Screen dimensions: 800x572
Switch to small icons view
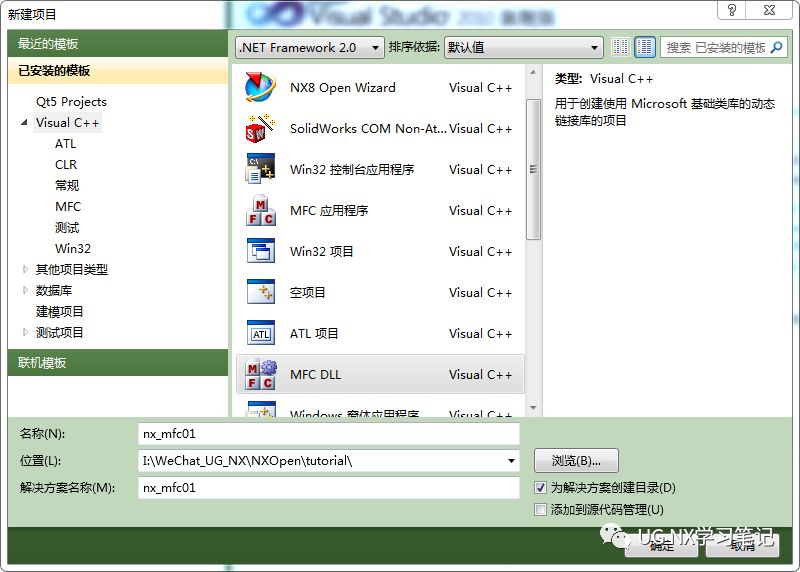pos(620,47)
